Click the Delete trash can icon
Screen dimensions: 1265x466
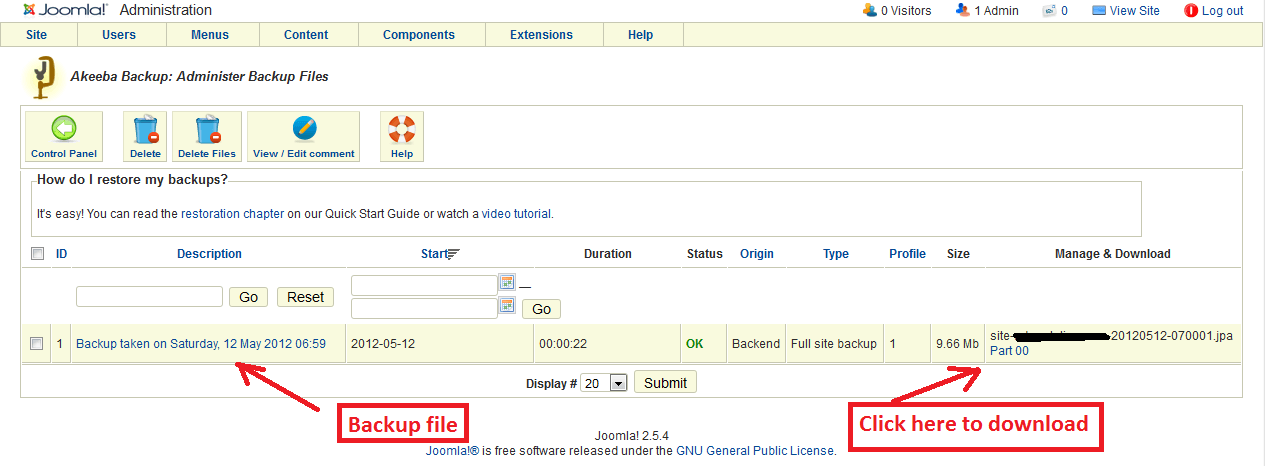146,129
